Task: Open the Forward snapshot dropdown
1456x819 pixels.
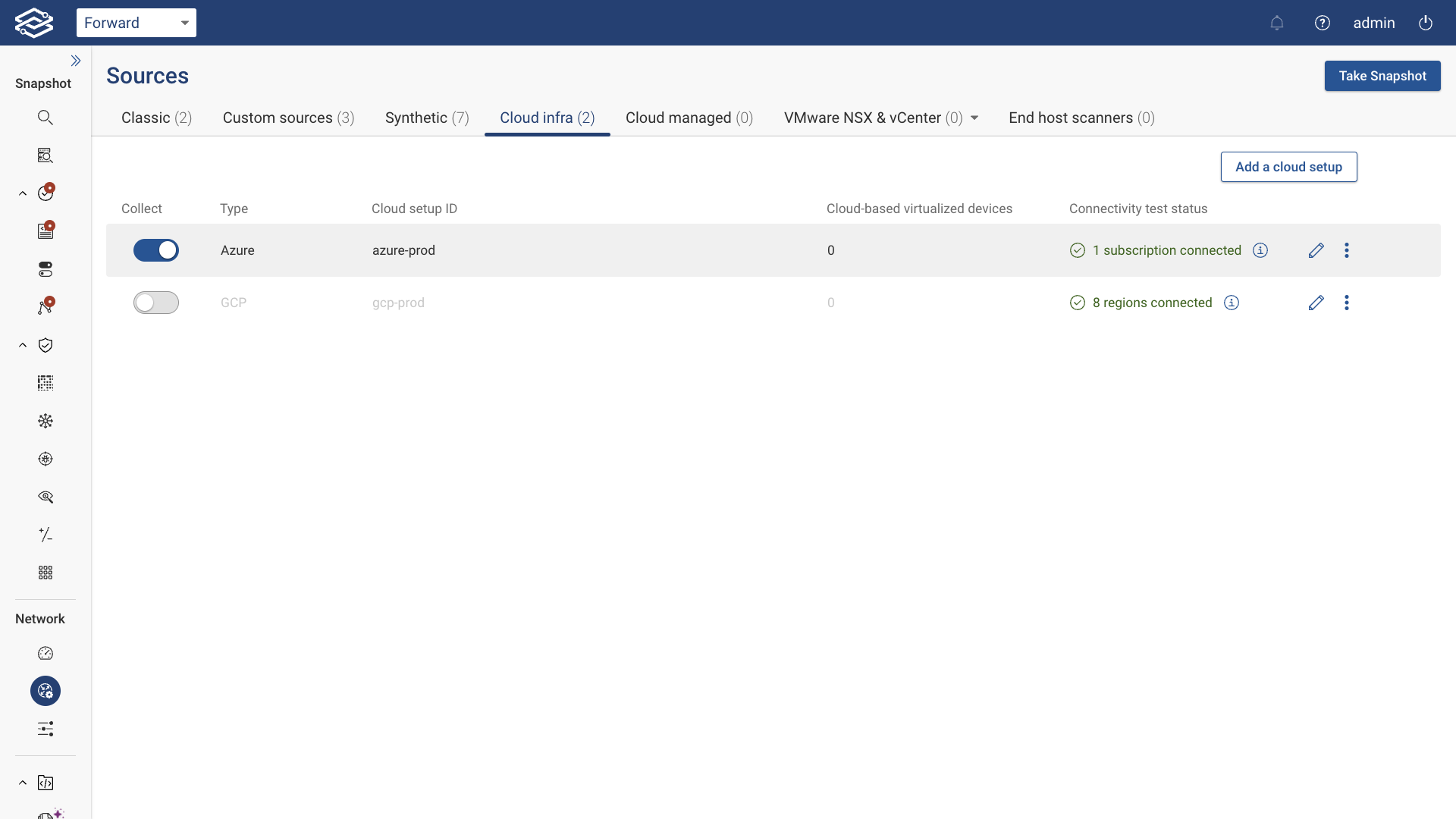Action: coord(136,23)
